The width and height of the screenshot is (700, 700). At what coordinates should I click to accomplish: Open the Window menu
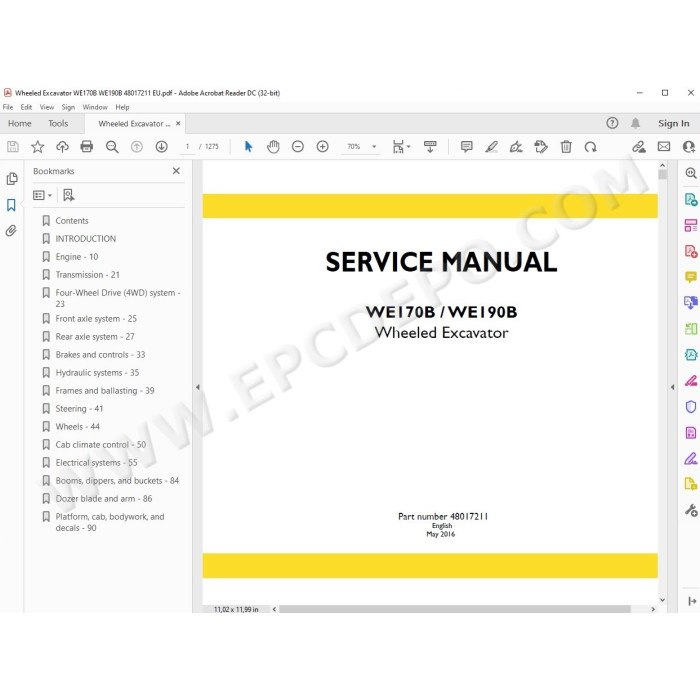[x=95, y=107]
